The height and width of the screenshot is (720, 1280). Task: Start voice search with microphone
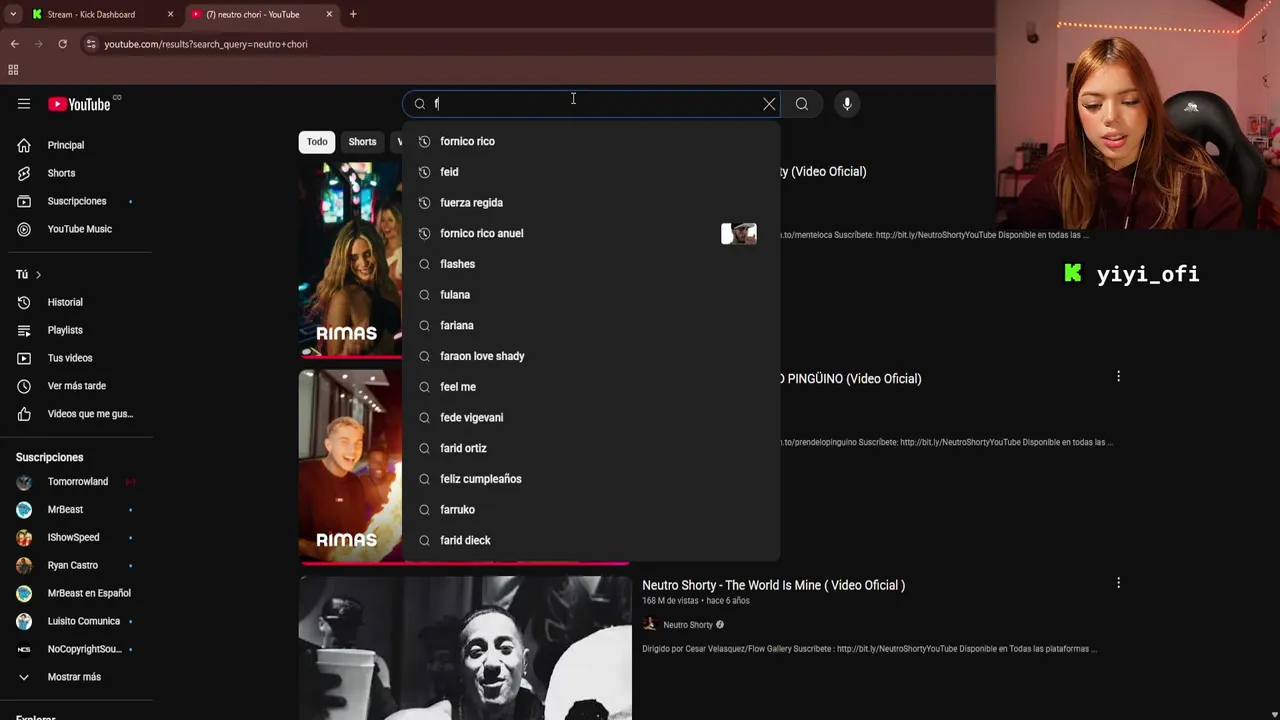(x=847, y=104)
